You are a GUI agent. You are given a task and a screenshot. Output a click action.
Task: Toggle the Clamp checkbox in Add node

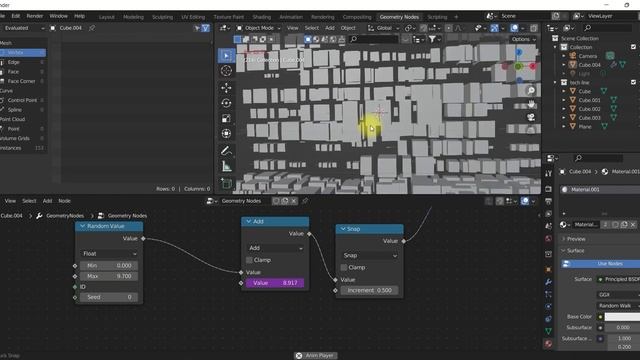(x=249, y=260)
